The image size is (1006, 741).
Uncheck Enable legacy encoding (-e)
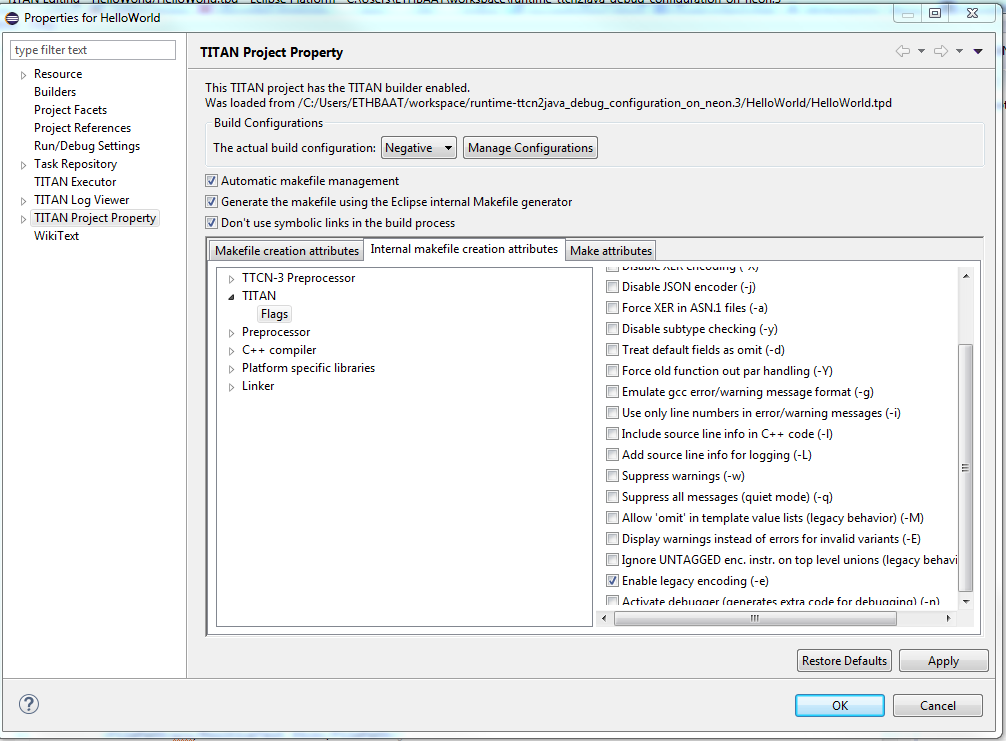(613, 581)
